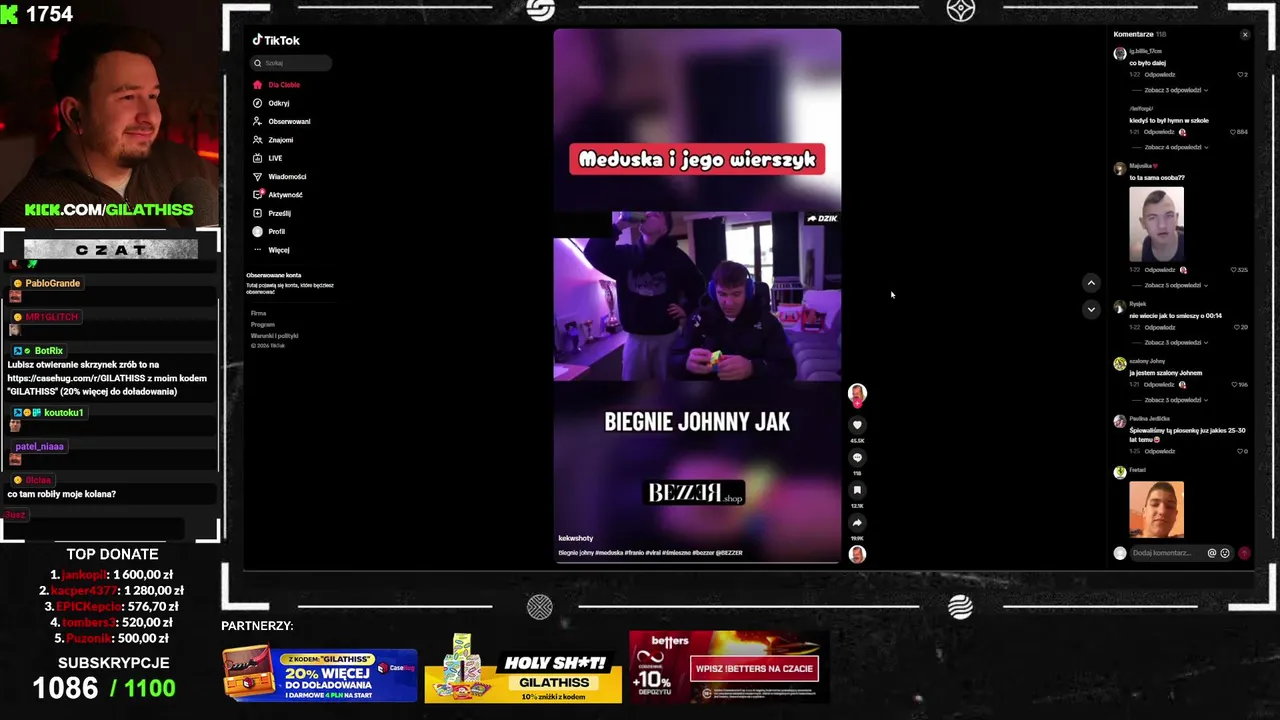Expand "Zobacz 4 odpowiedzi" replies
This screenshot has width=1280, height=720.
click(x=1176, y=147)
